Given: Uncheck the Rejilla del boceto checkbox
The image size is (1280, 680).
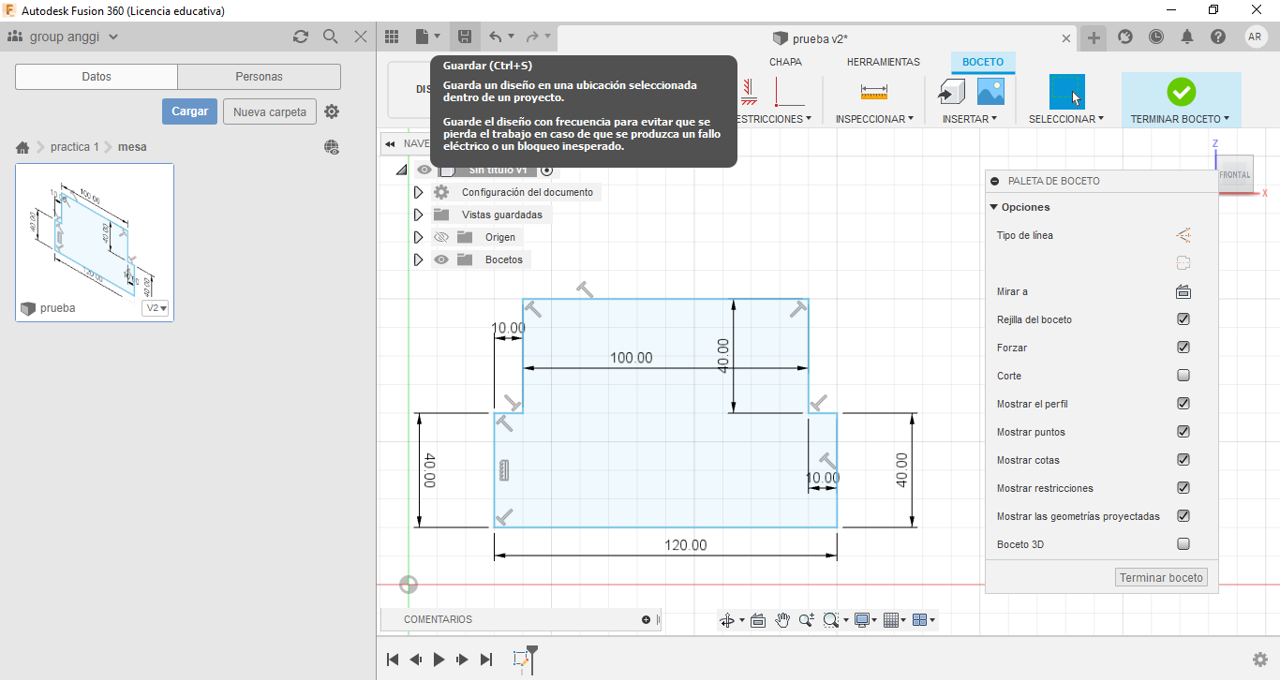Looking at the screenshot, I should click(x=1183, y=320).
